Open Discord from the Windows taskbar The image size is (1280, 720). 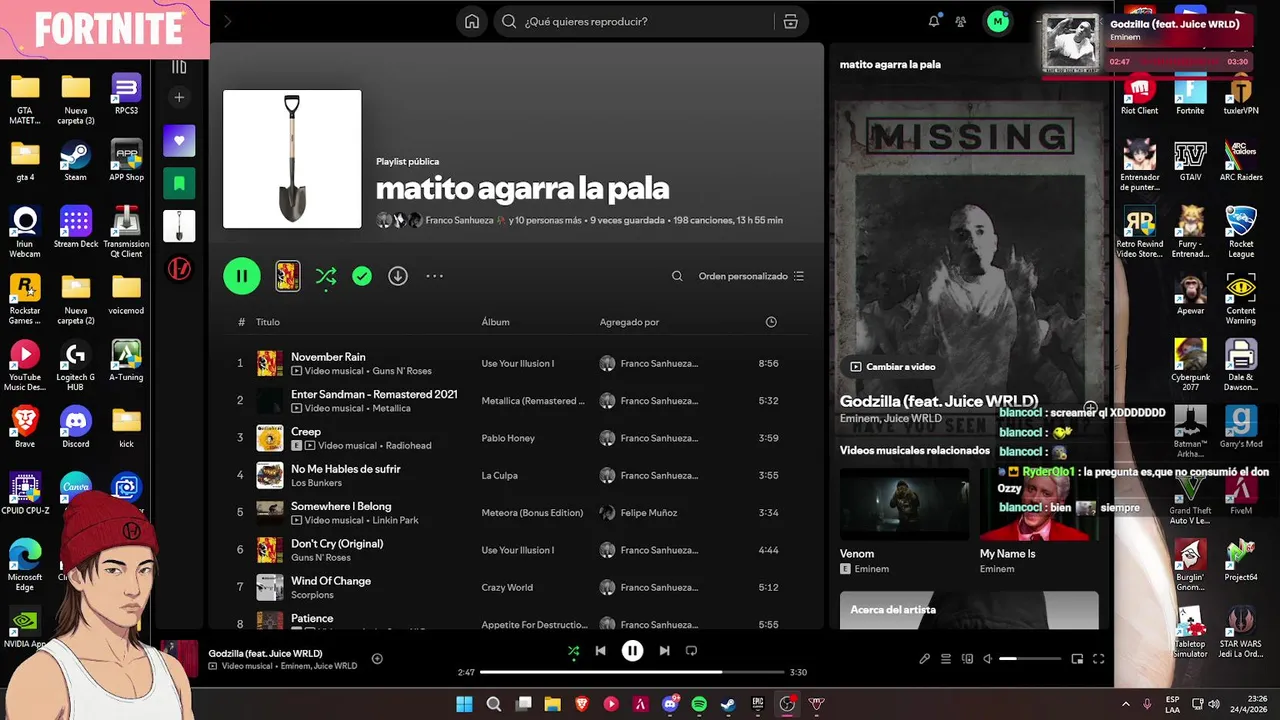point(670,704)
